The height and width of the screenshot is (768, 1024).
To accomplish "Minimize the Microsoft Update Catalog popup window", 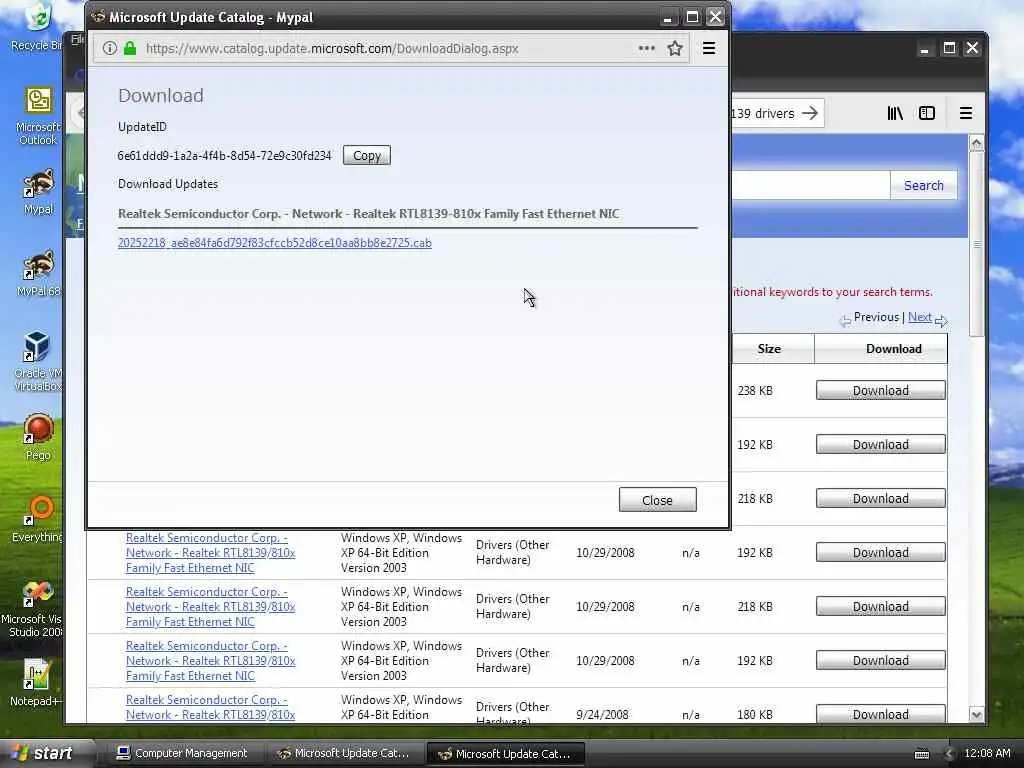I will [667, 17].
